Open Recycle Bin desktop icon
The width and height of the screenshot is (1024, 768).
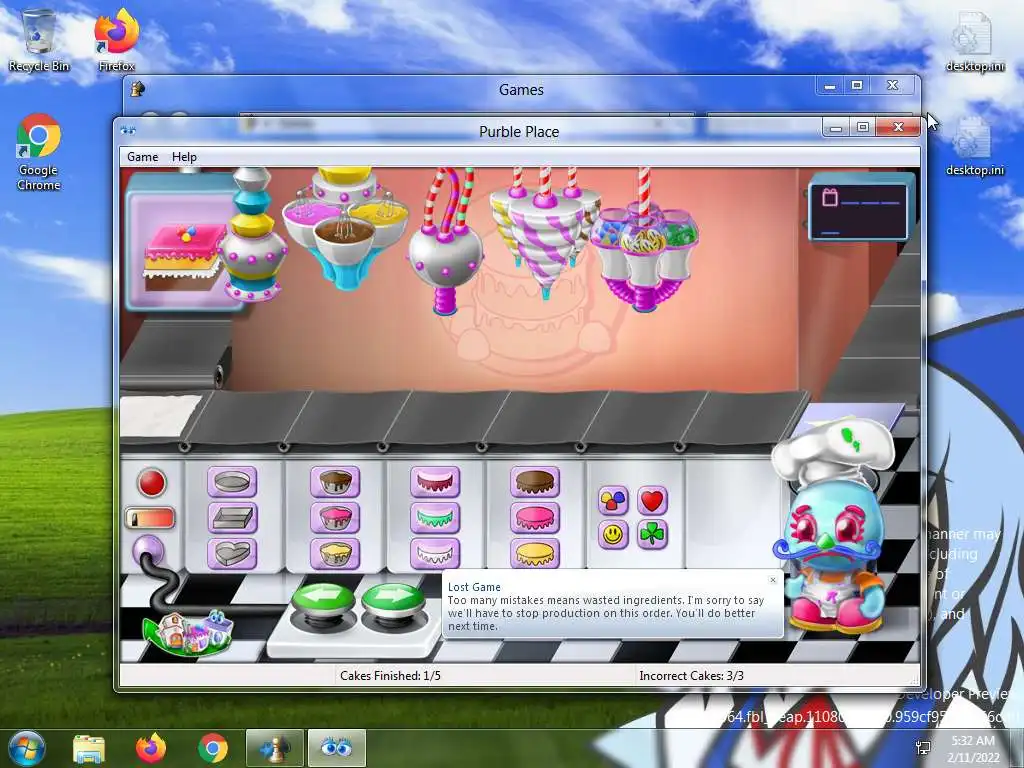(x=39, y=40)
